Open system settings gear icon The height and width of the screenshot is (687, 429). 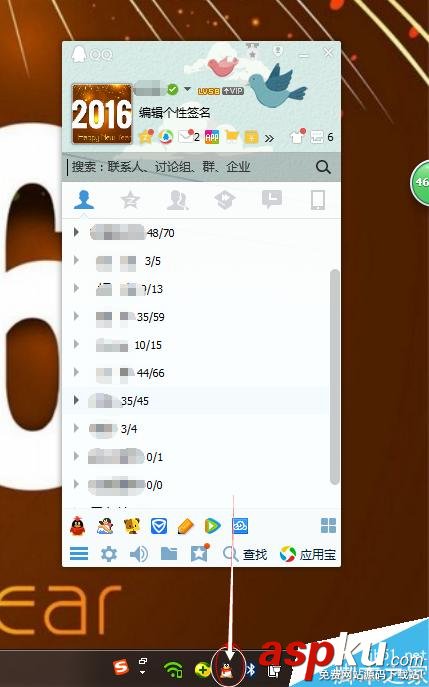pyautogui.click(x=109, y=554)
